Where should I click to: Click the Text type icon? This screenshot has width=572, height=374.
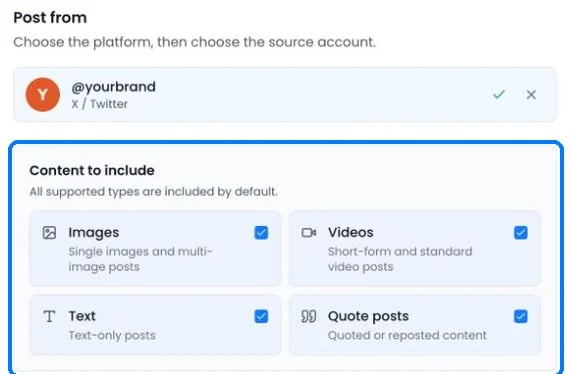pyautogui.click(x=49, y=316)
